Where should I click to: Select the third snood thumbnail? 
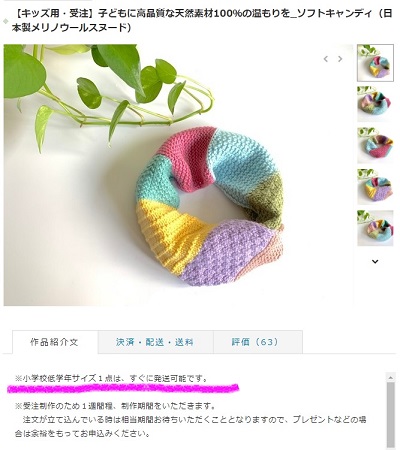[375, 145]
